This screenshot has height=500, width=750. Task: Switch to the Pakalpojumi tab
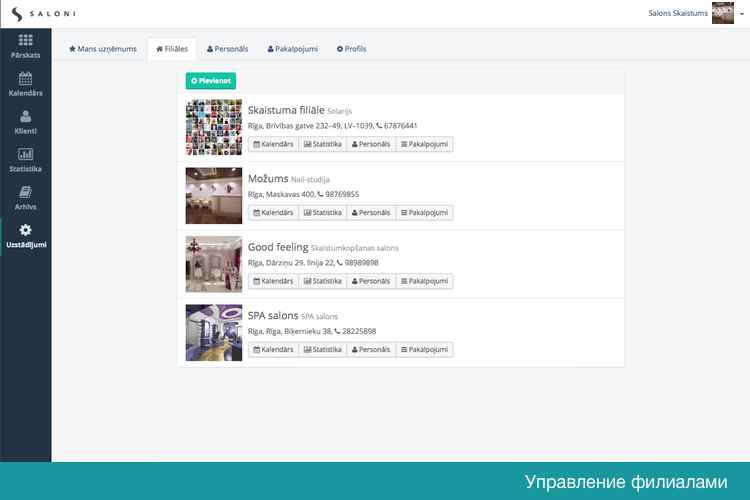293,49
